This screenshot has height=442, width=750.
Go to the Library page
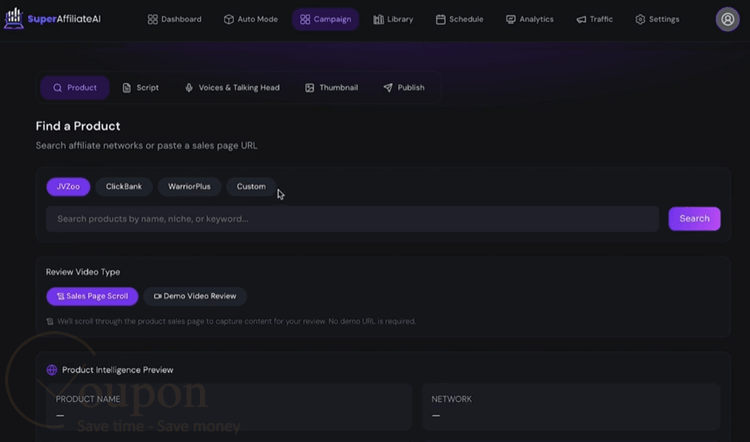coord(393,20)
